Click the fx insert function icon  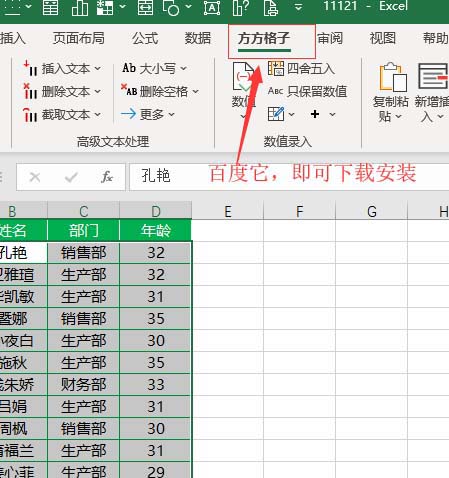coord(107,177)
